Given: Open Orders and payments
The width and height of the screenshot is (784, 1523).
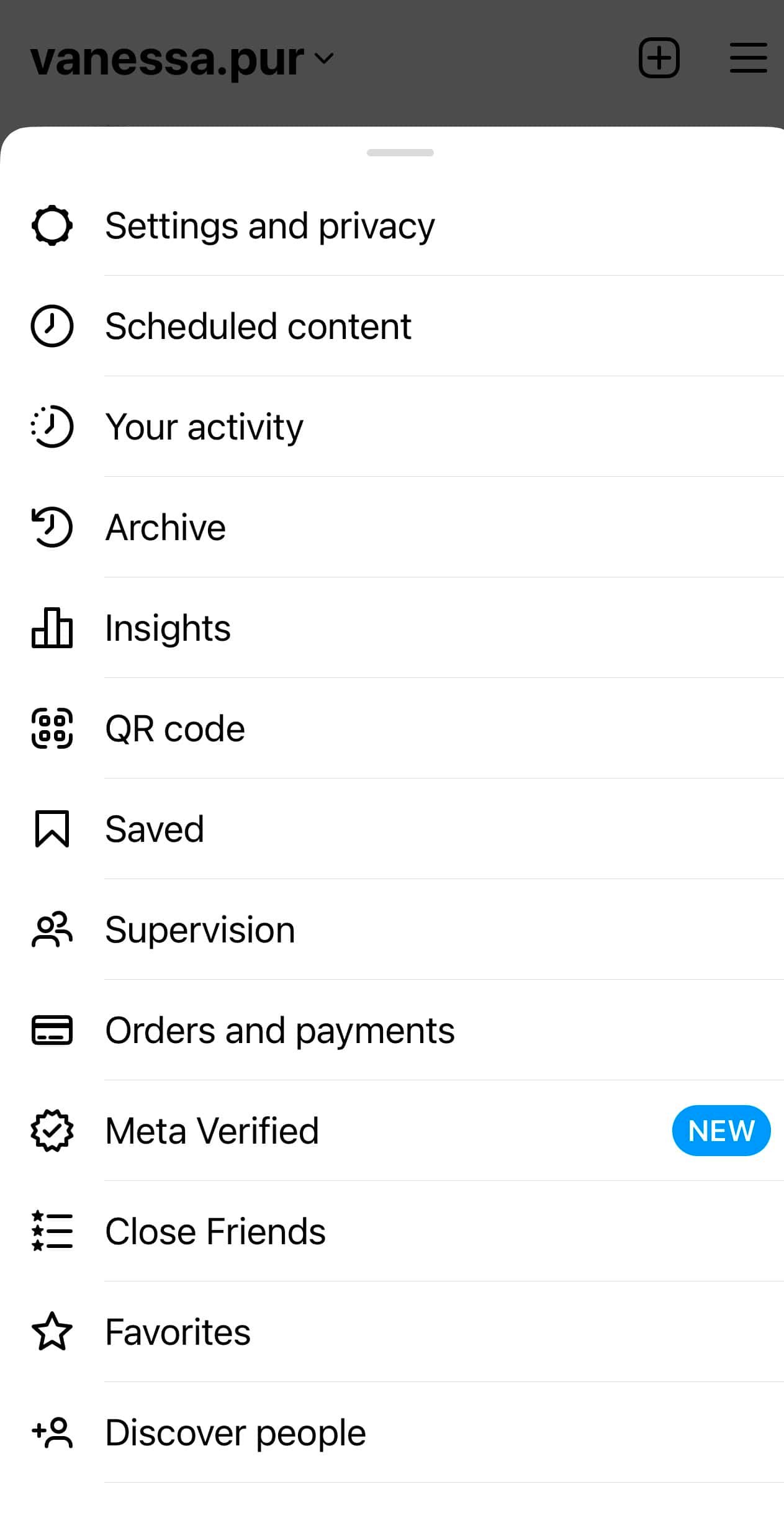Looking at the screenshot, I should [279, 1030].
